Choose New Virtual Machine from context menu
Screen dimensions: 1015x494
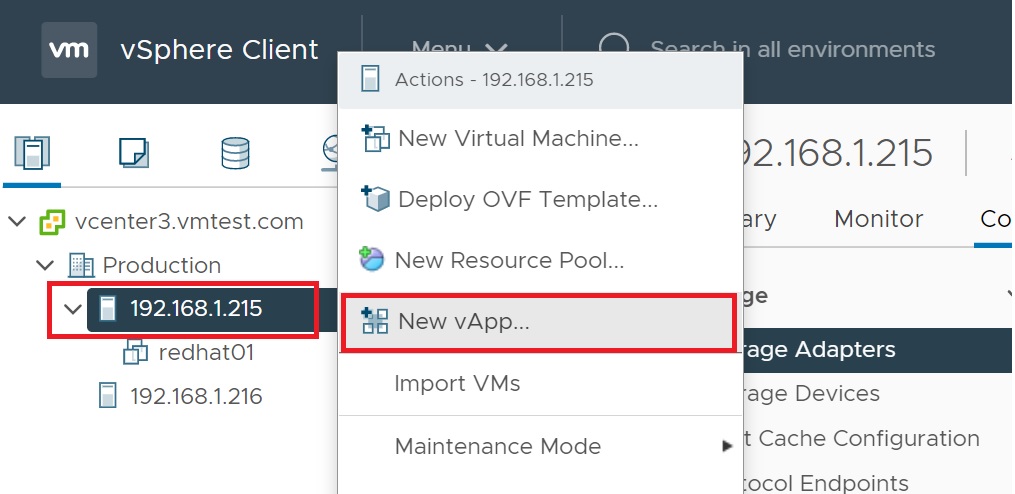[x=517, y=138]
